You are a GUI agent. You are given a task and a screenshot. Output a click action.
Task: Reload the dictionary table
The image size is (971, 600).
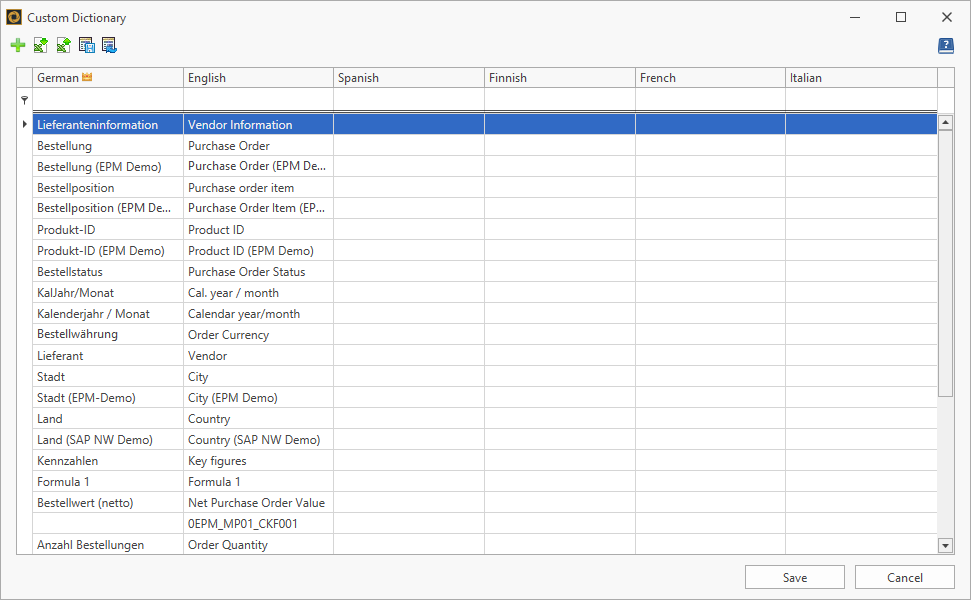click(108, 45)
